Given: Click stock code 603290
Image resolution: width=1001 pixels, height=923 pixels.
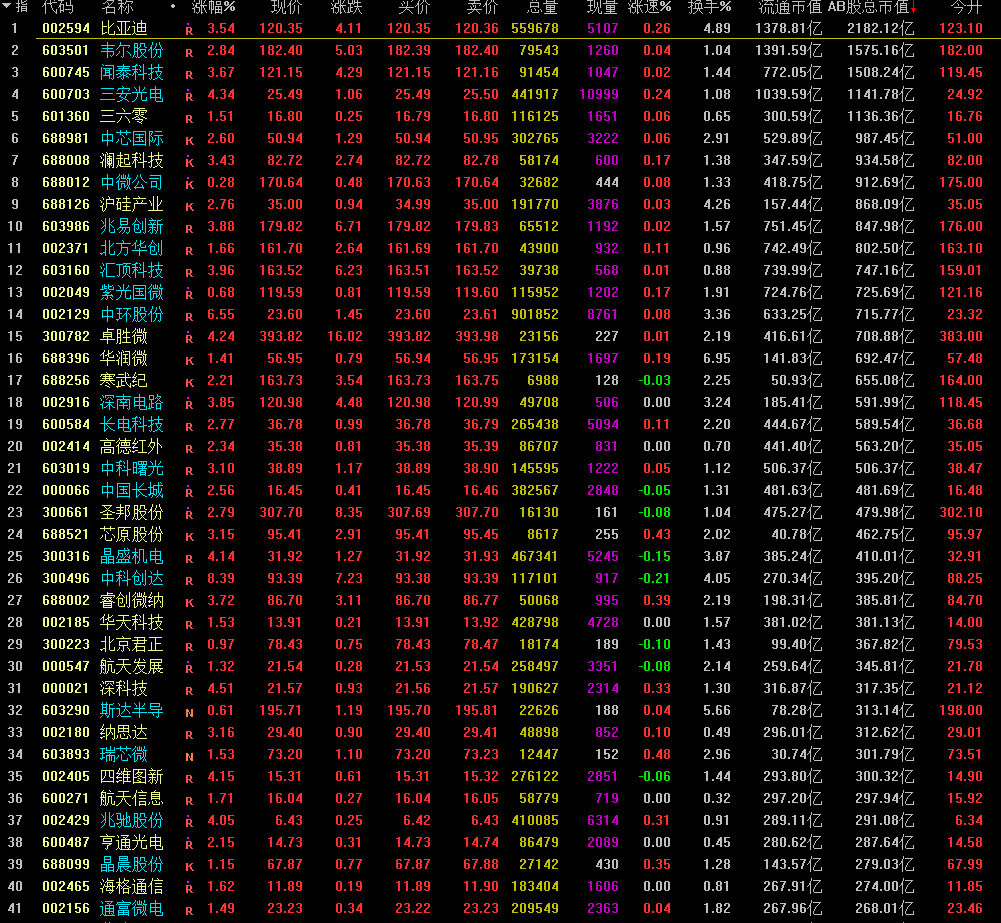Looking at the screenshot, I should pos(66,710).
